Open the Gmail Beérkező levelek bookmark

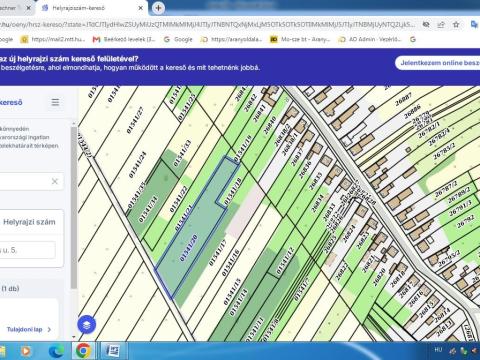coord(124,39)
